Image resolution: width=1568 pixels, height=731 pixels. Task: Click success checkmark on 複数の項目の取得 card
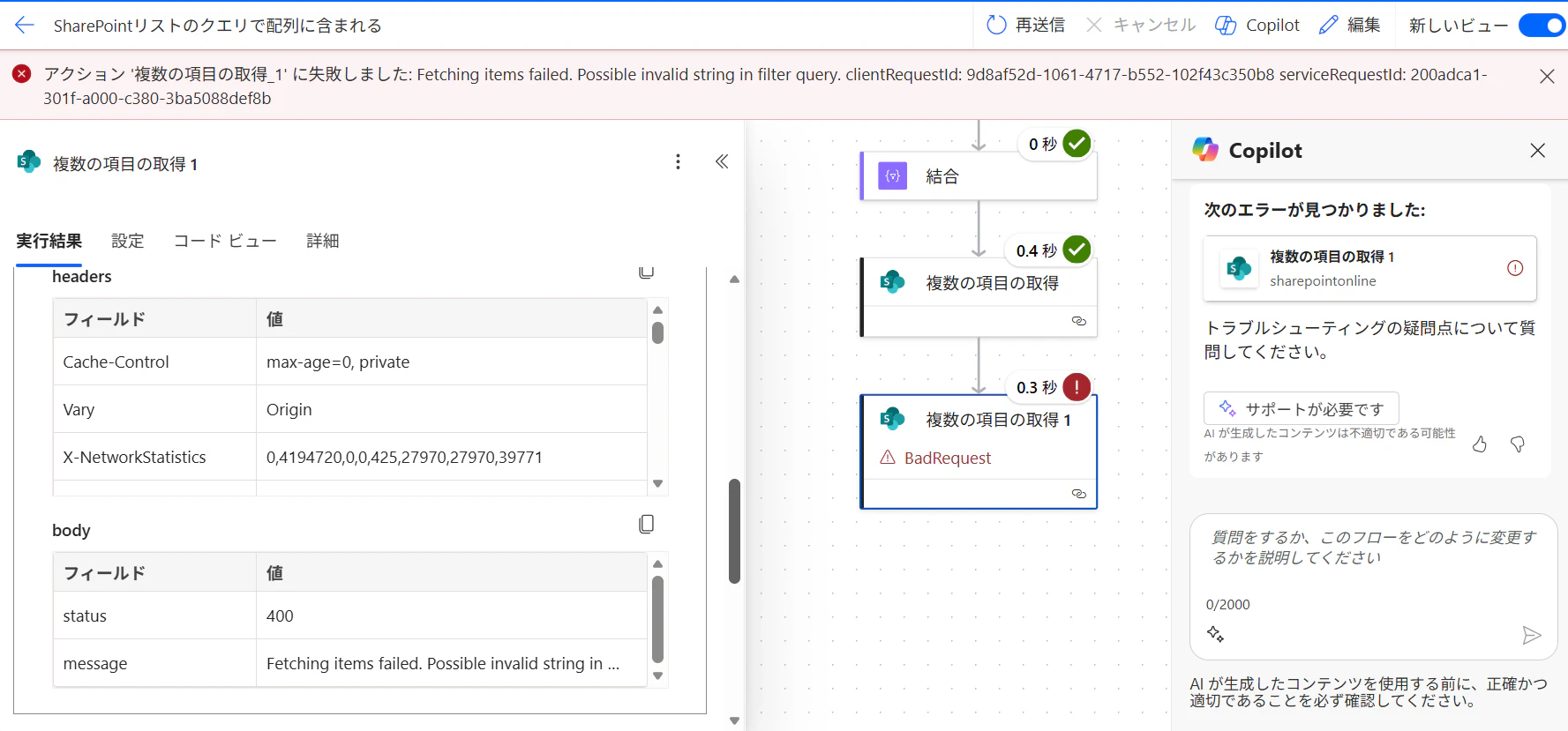tap(1077, 250)
